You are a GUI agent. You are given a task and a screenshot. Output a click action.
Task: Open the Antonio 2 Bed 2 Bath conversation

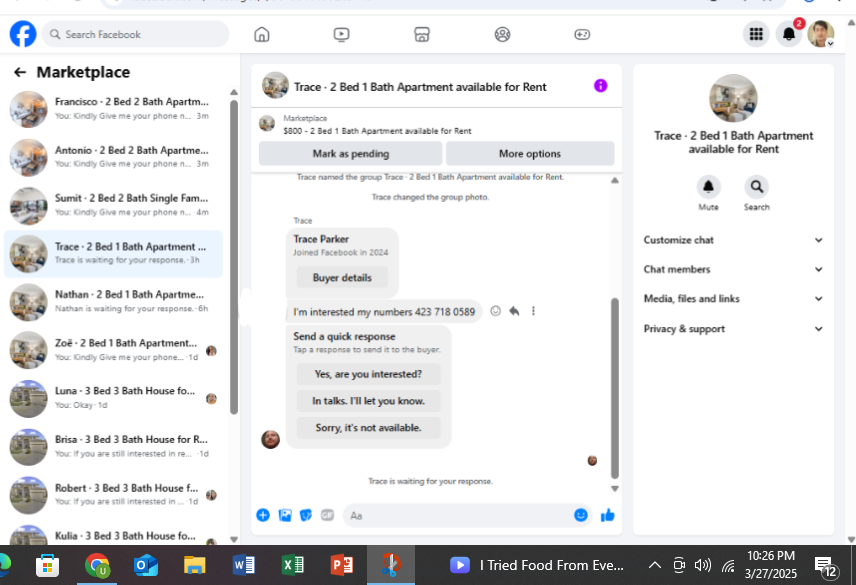(x=113, y=157)
